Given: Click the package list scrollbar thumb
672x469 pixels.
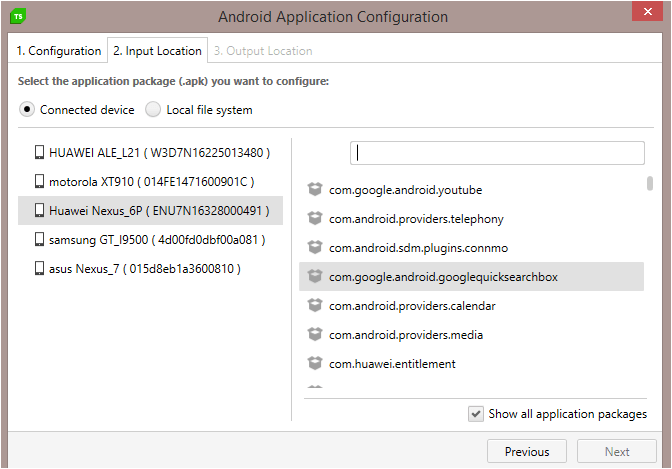Looking at the screenshot, I should [650, 183].
